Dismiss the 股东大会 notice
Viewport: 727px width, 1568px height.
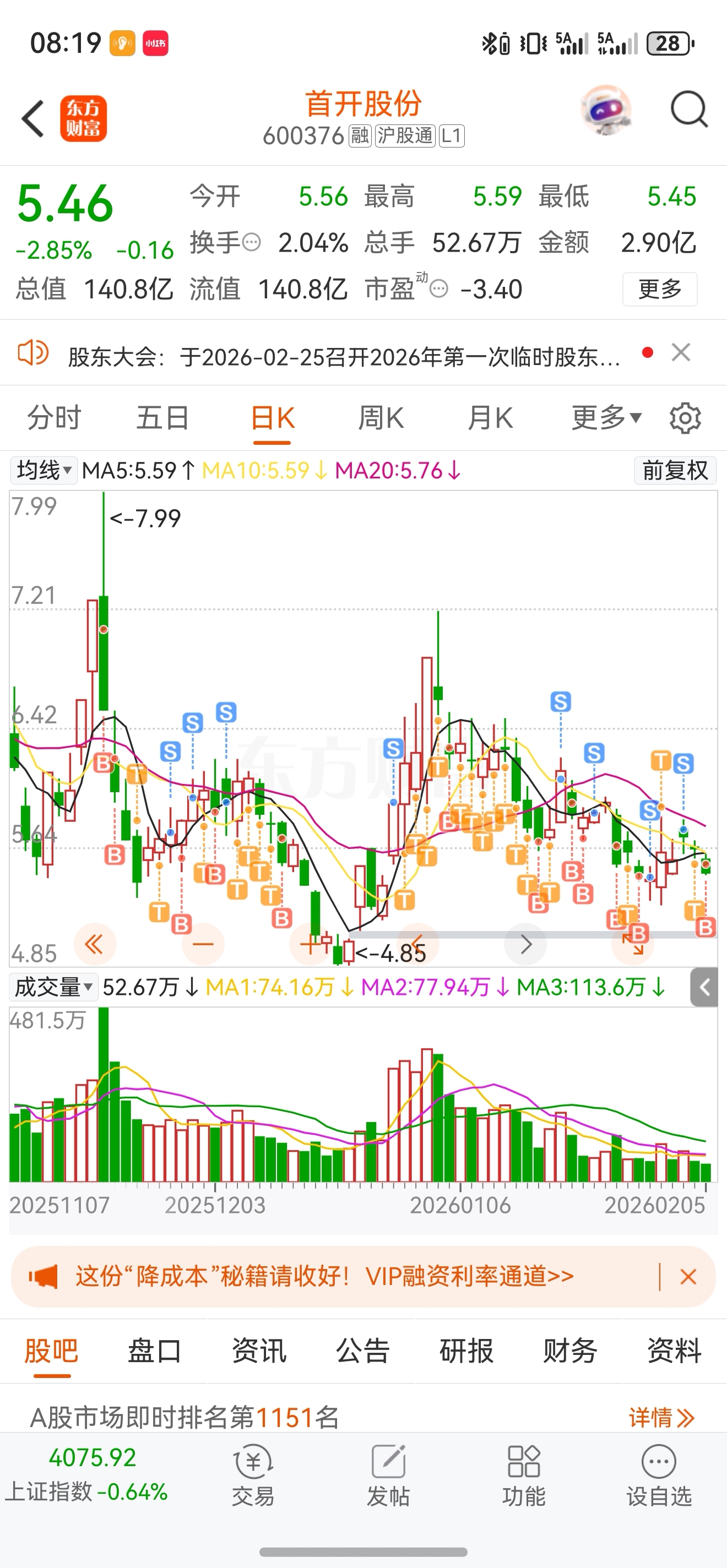click(681, 352)
